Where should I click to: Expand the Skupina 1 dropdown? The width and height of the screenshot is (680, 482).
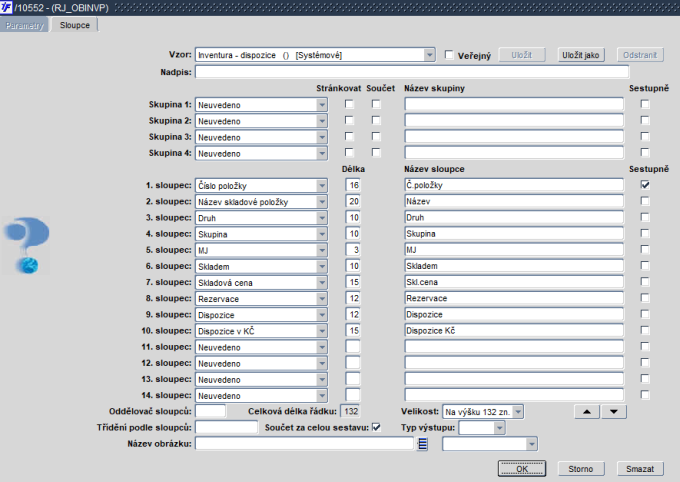click(322, 105)
